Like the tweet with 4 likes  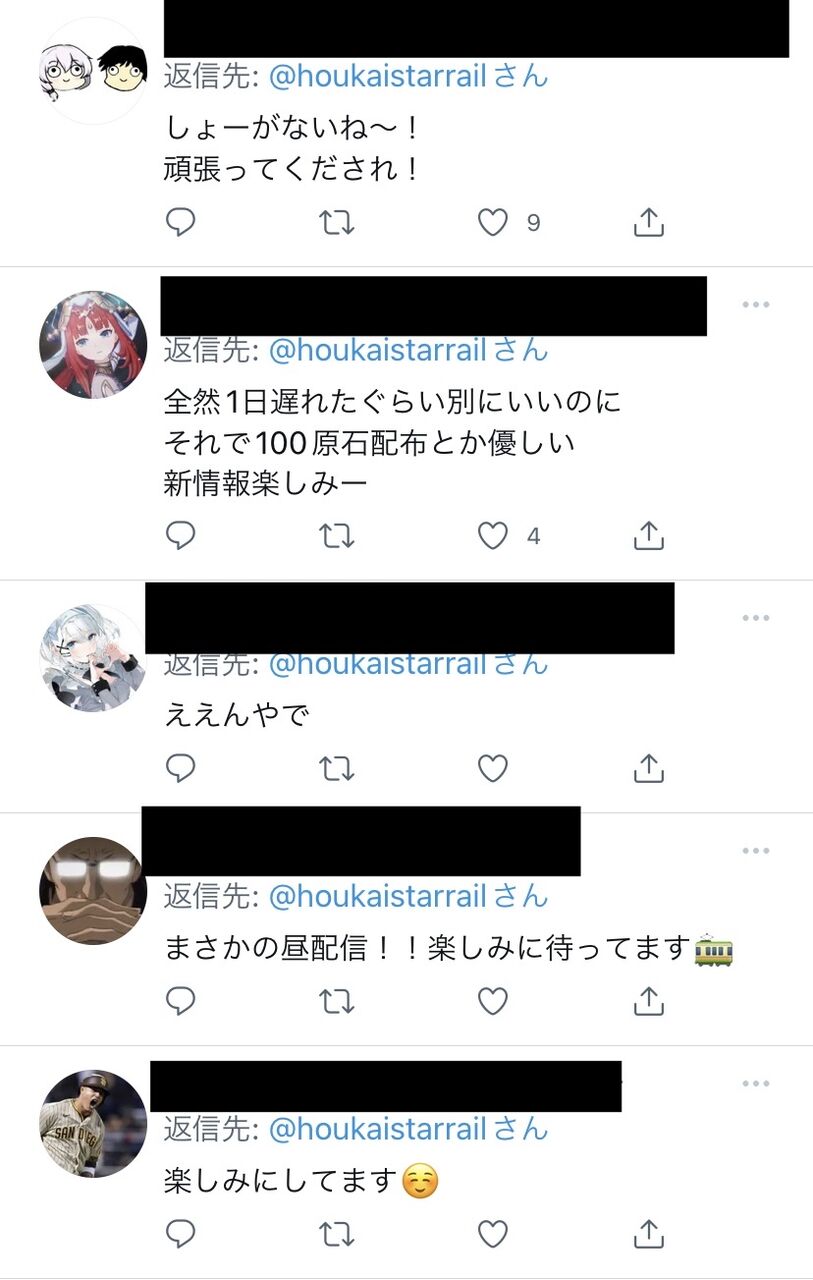pyautogui.click(x=492, y=536)
